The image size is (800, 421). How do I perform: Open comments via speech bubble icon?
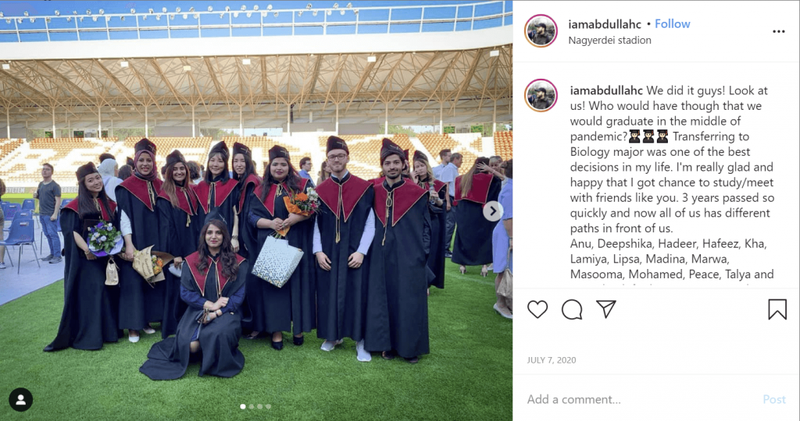coord(572,309)
